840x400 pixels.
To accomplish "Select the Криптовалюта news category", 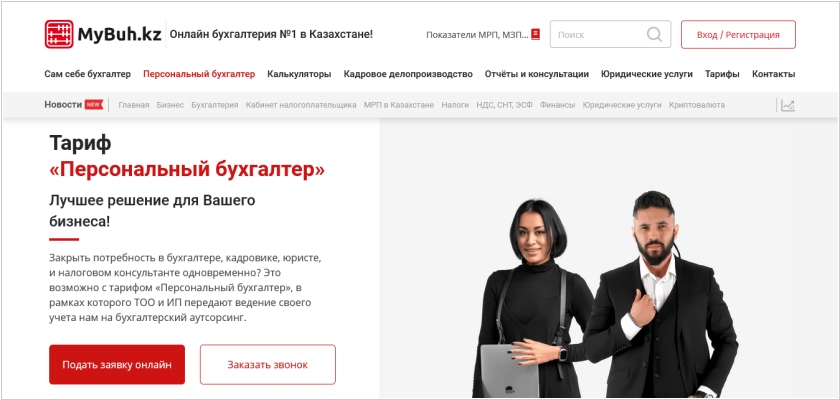I will click(x=696, y=105).
